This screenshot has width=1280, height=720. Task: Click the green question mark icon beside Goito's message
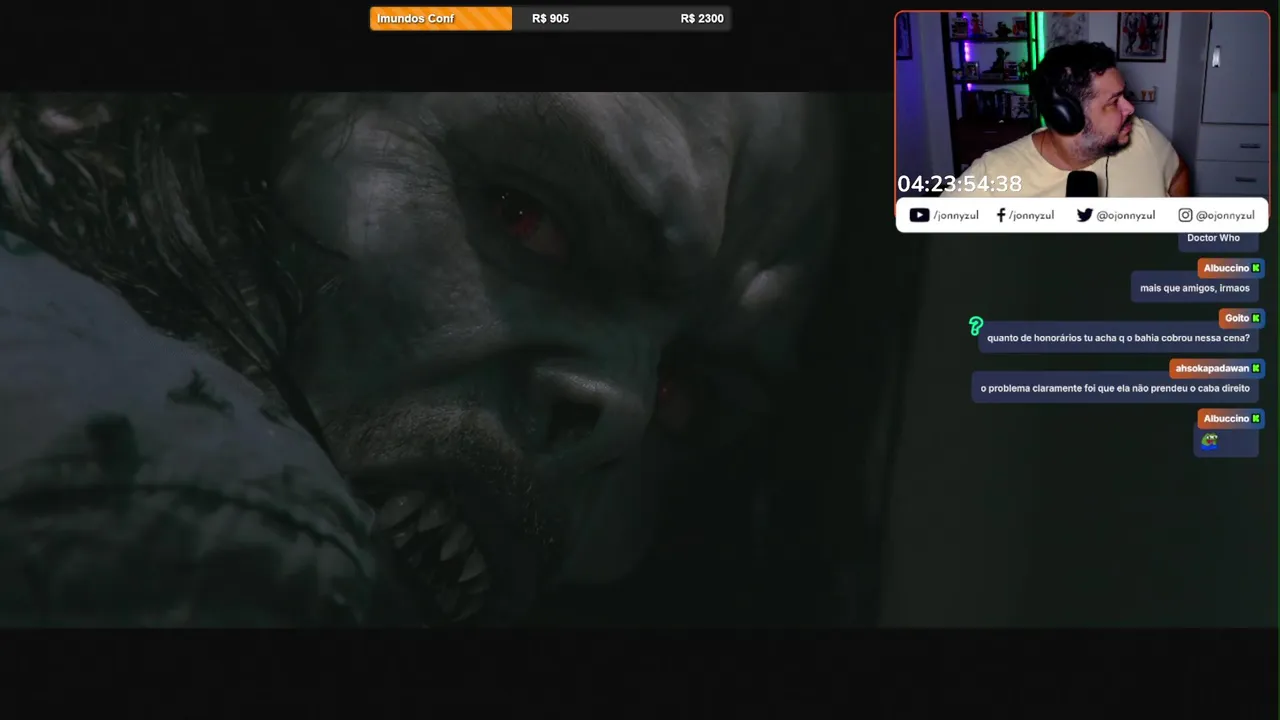tap(976, 326)
